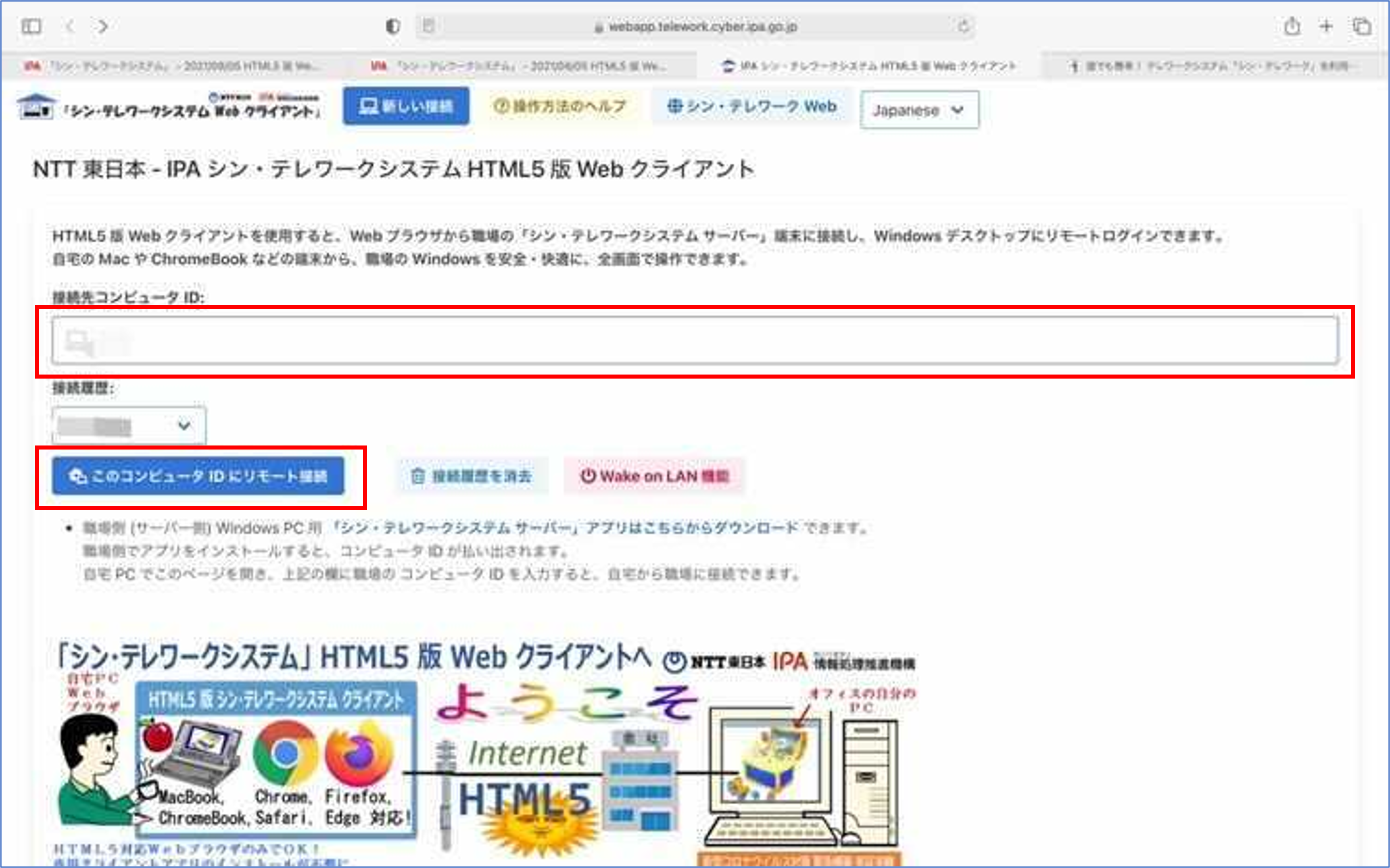Click the webapp.telework.cyber.ipa.go.jp address bar
Screen dimensions: 1390x868
[x=695, y=27]
